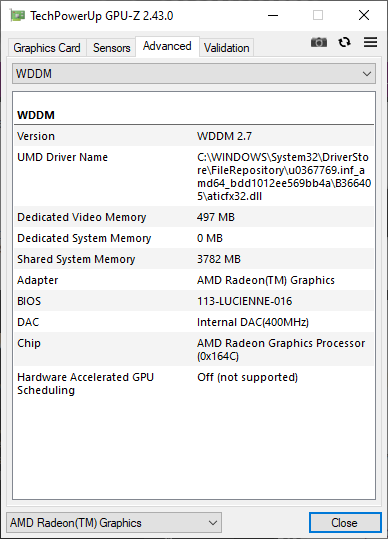Viewport: 388px width, 539px height.
Task: Click the Close button
Action: click(345, 523)
